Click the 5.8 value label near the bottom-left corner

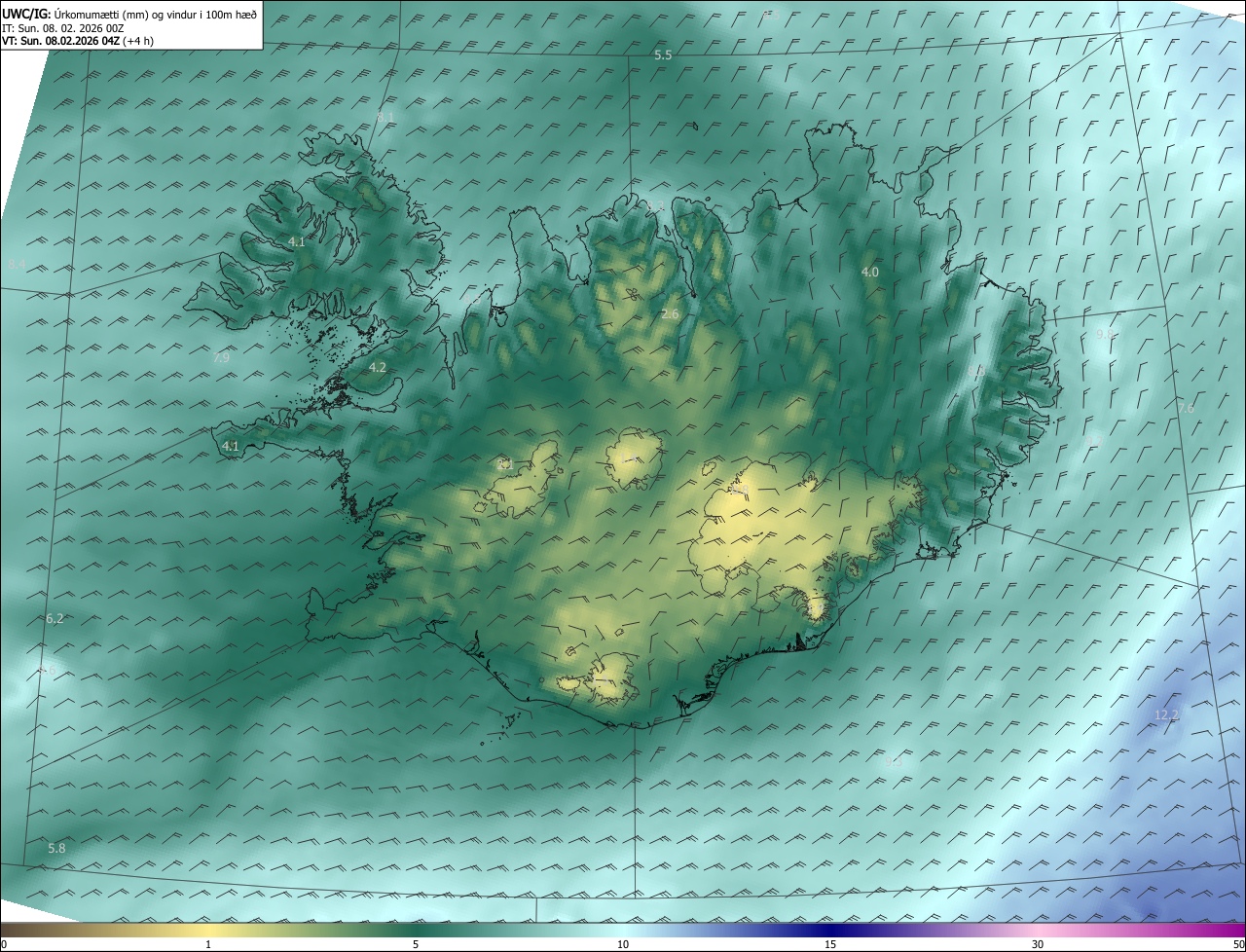[x=56, y=849]
